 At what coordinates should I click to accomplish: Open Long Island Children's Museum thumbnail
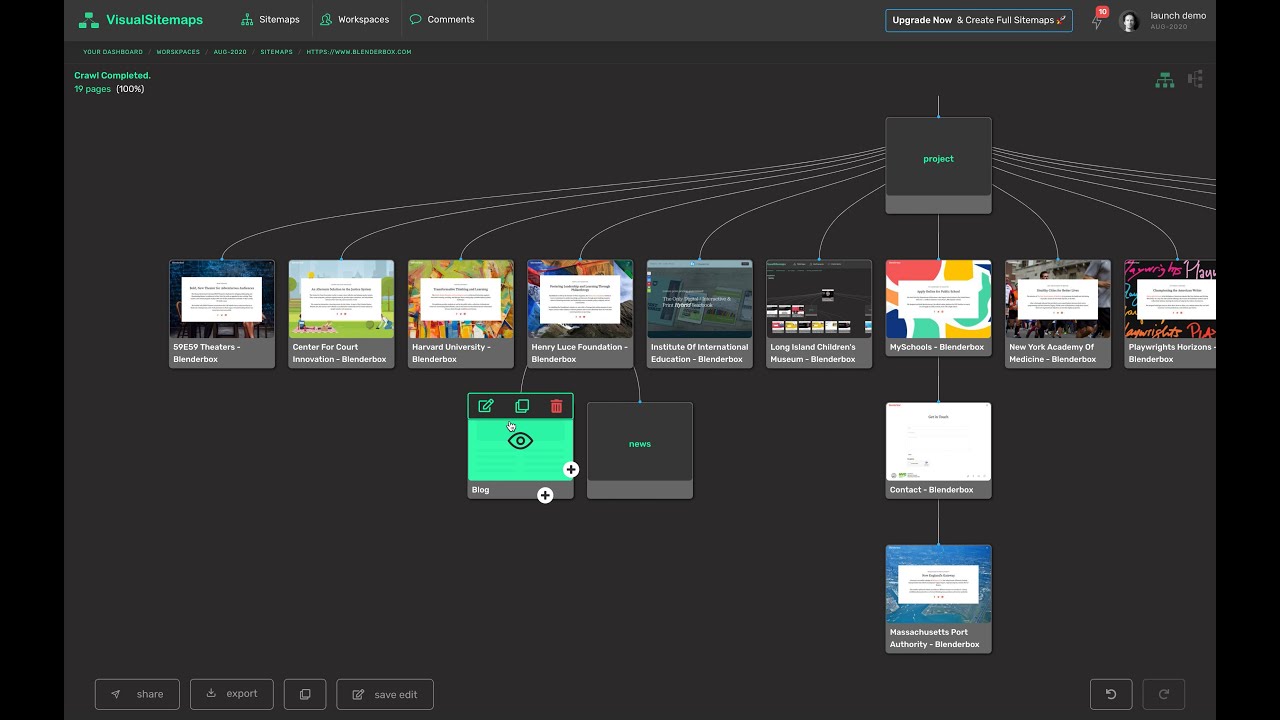819,299
